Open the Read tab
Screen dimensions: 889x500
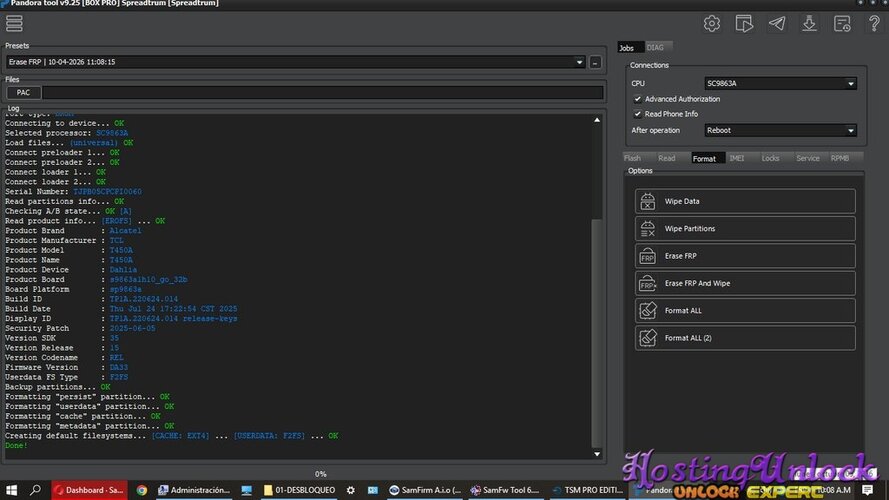click(667, 158)
